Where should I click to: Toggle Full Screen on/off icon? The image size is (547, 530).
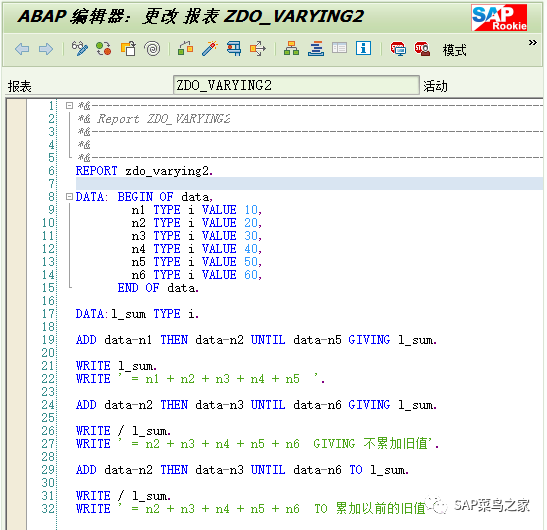click(x=339, y=48)
